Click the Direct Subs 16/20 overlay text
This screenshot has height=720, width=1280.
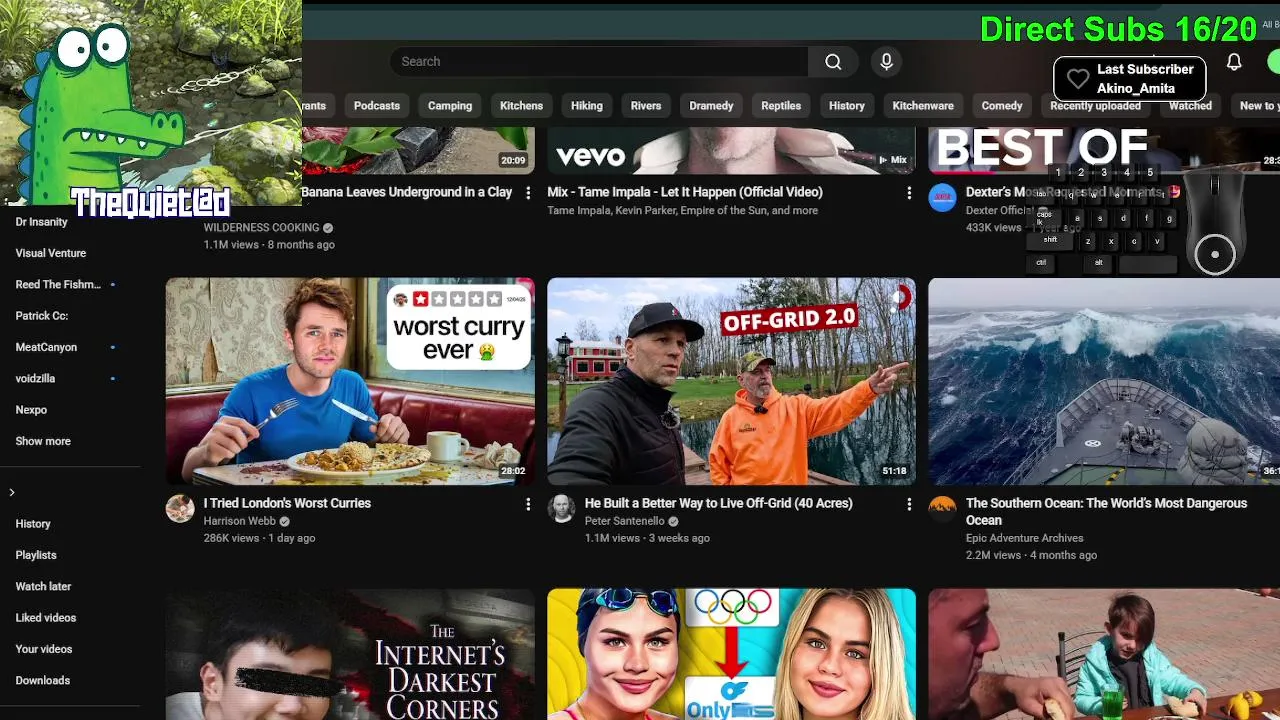pos(1118,29)
